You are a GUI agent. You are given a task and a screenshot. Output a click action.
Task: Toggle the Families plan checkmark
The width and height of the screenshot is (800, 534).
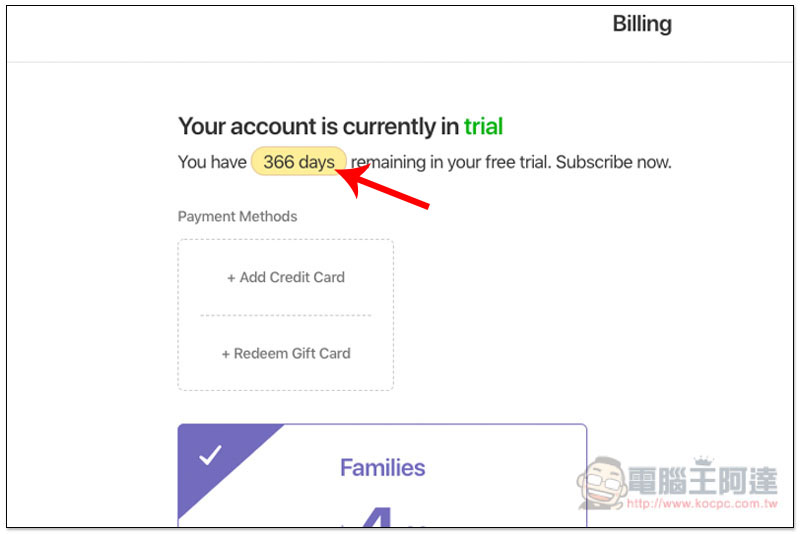(210, 455)
